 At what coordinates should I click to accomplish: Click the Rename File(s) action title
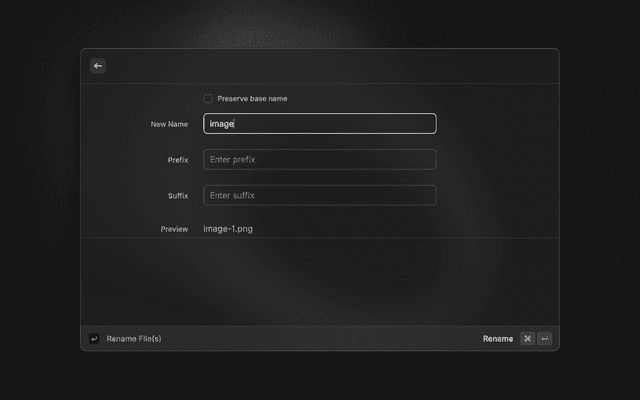coord(134,339)
